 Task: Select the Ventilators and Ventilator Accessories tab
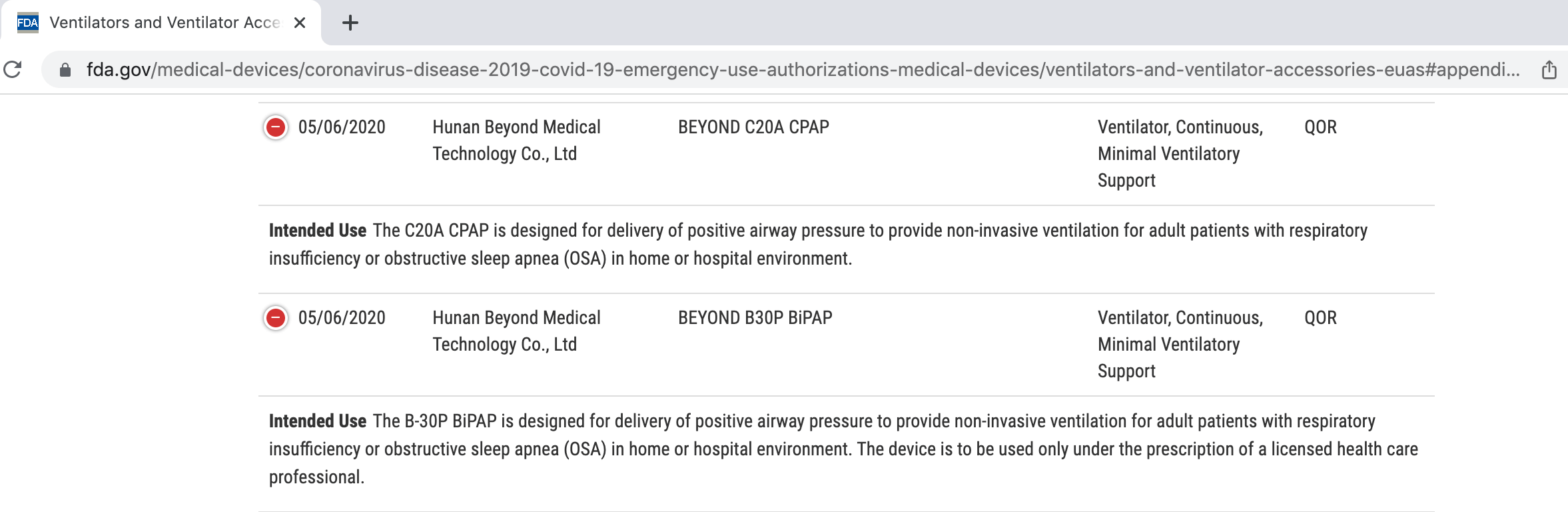[164, 23]
